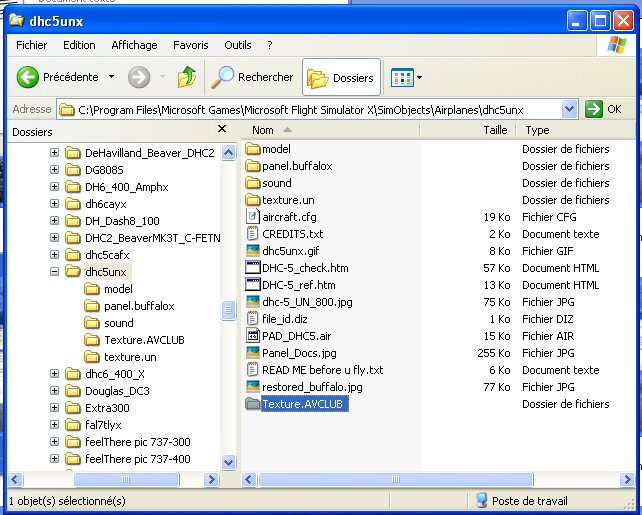
Task: Click dhc5unx.gif image icon
Action: point(253,251)
